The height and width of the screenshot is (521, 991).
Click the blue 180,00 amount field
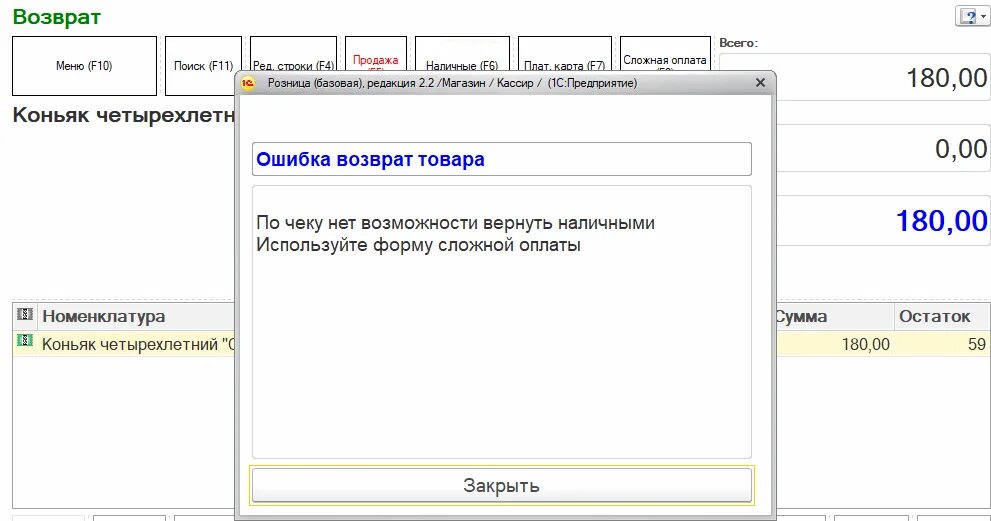[x=882, y=221]
